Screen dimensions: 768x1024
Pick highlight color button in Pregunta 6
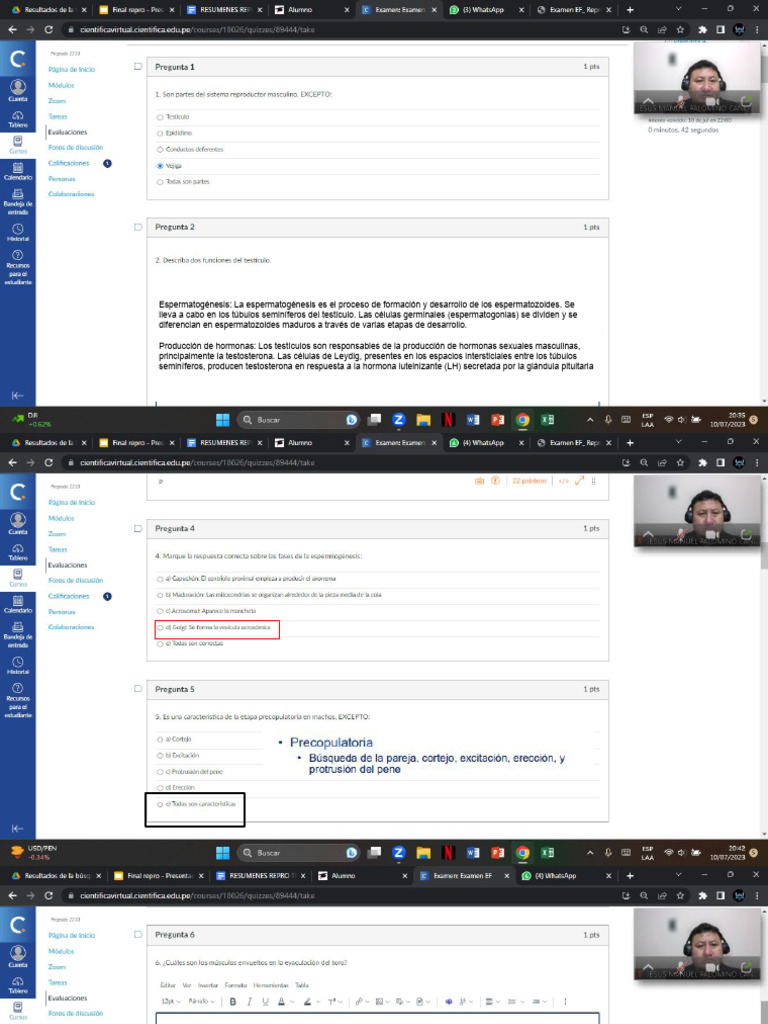[x=307, y=1001]
